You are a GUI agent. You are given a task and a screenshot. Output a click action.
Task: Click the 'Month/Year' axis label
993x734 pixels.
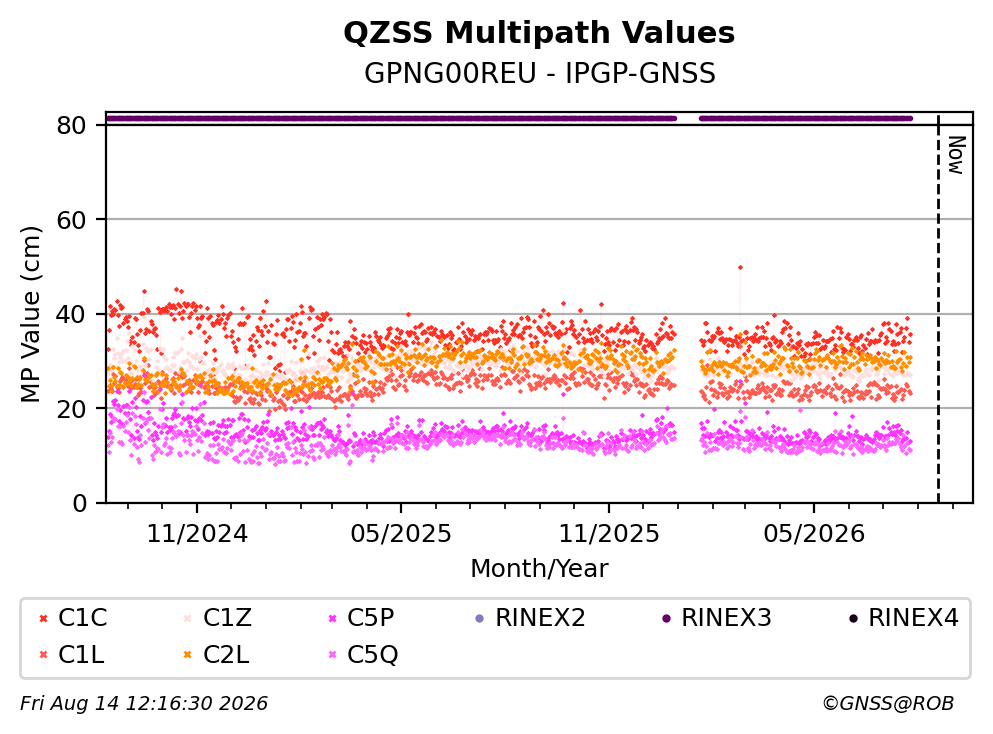(x=539, y=569)
